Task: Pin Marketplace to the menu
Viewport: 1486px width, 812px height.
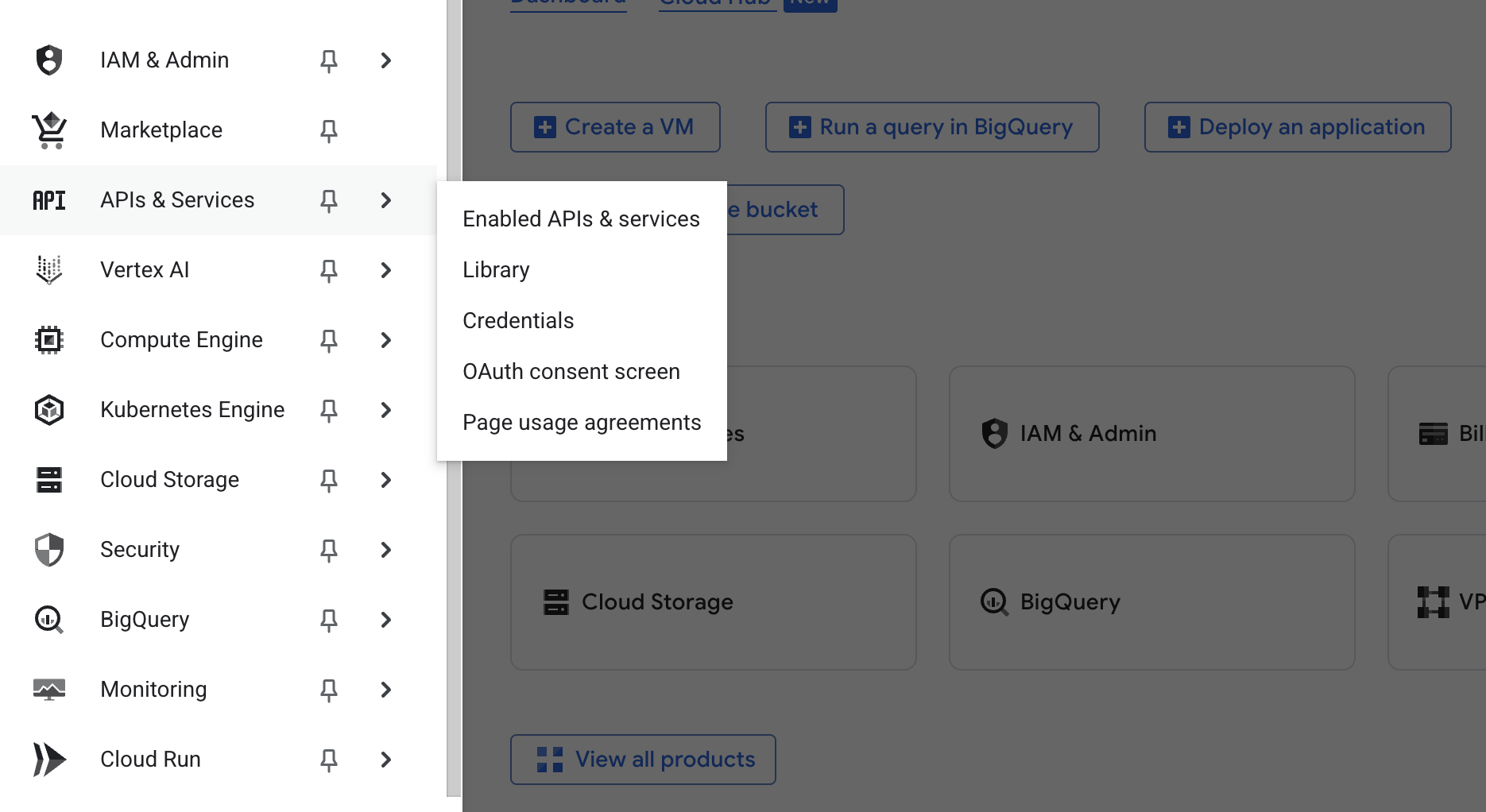Action: point(329,130)
